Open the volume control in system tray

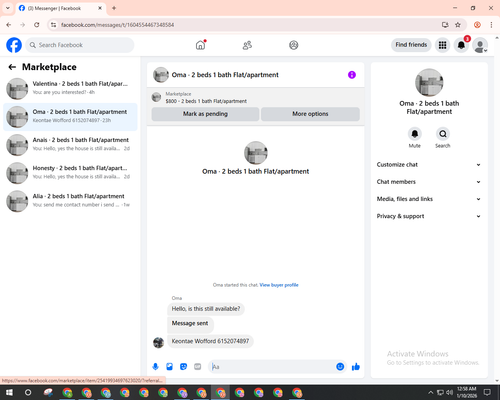point(450,392)
